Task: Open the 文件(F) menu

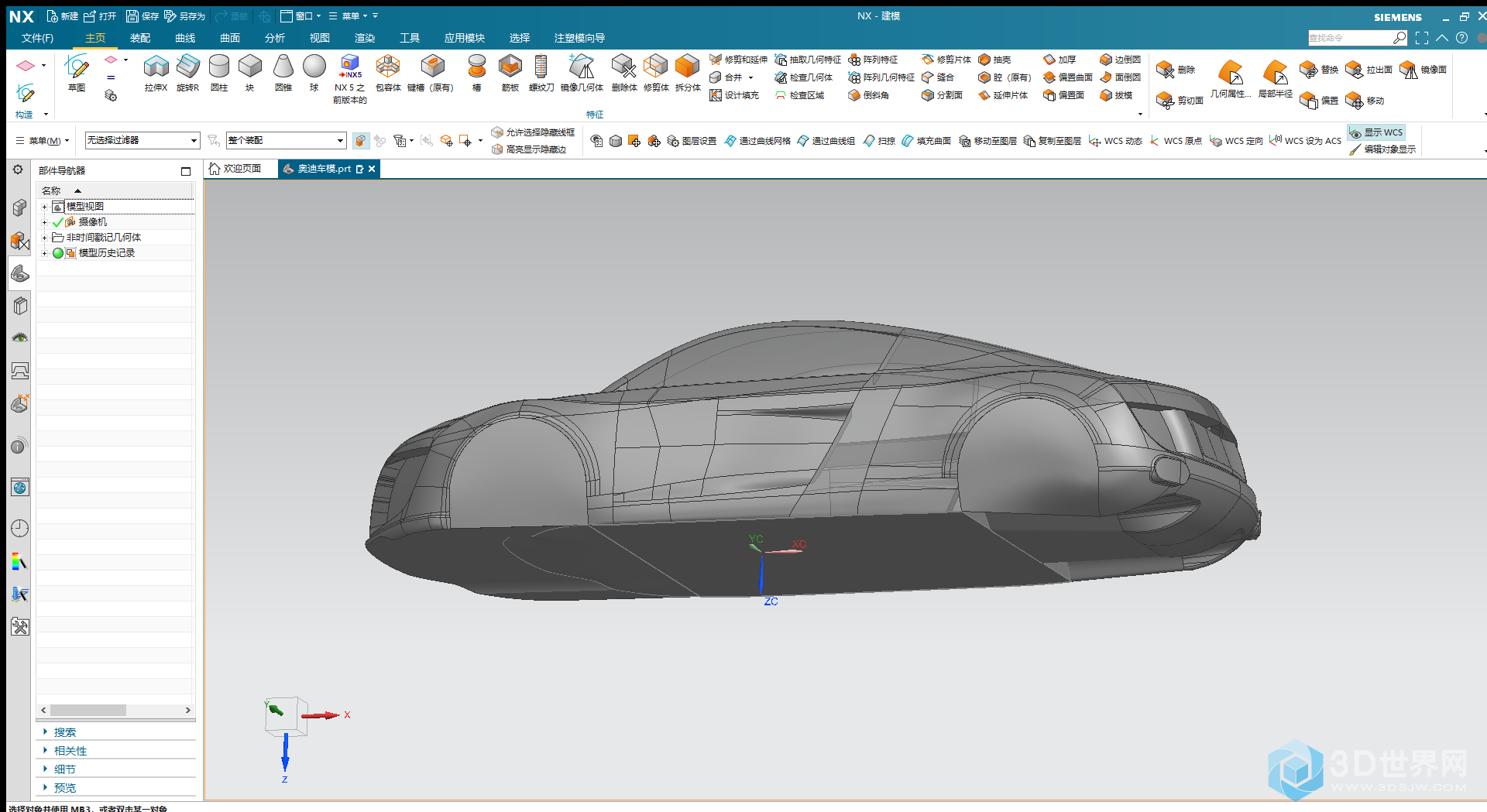Action: [x=37, y=38]
